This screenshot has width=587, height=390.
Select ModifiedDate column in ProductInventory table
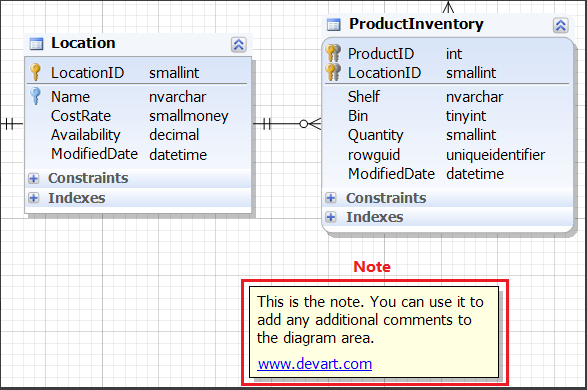(x=447, y=174)
